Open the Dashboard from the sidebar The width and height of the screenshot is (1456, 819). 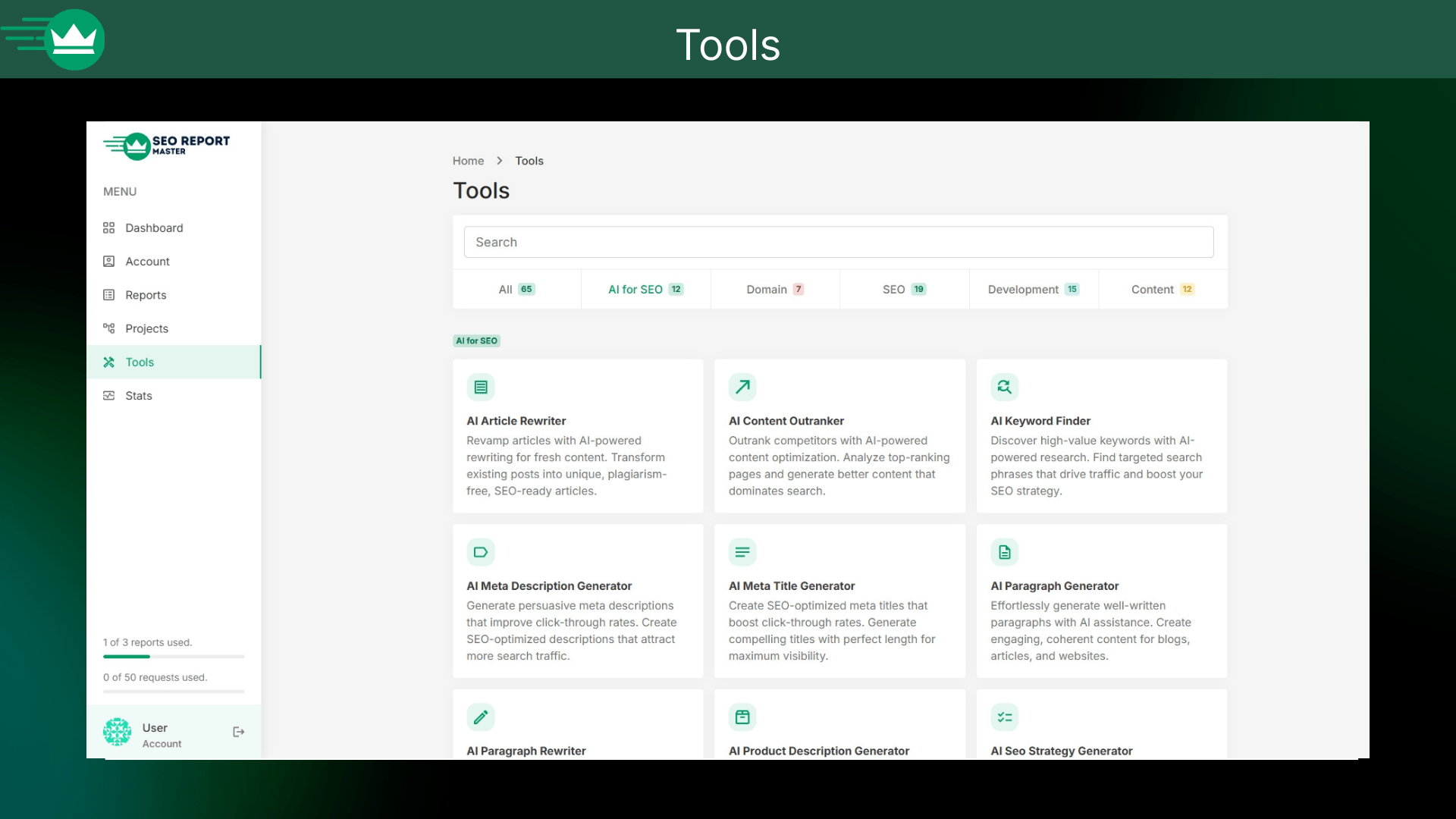point(108,227)
